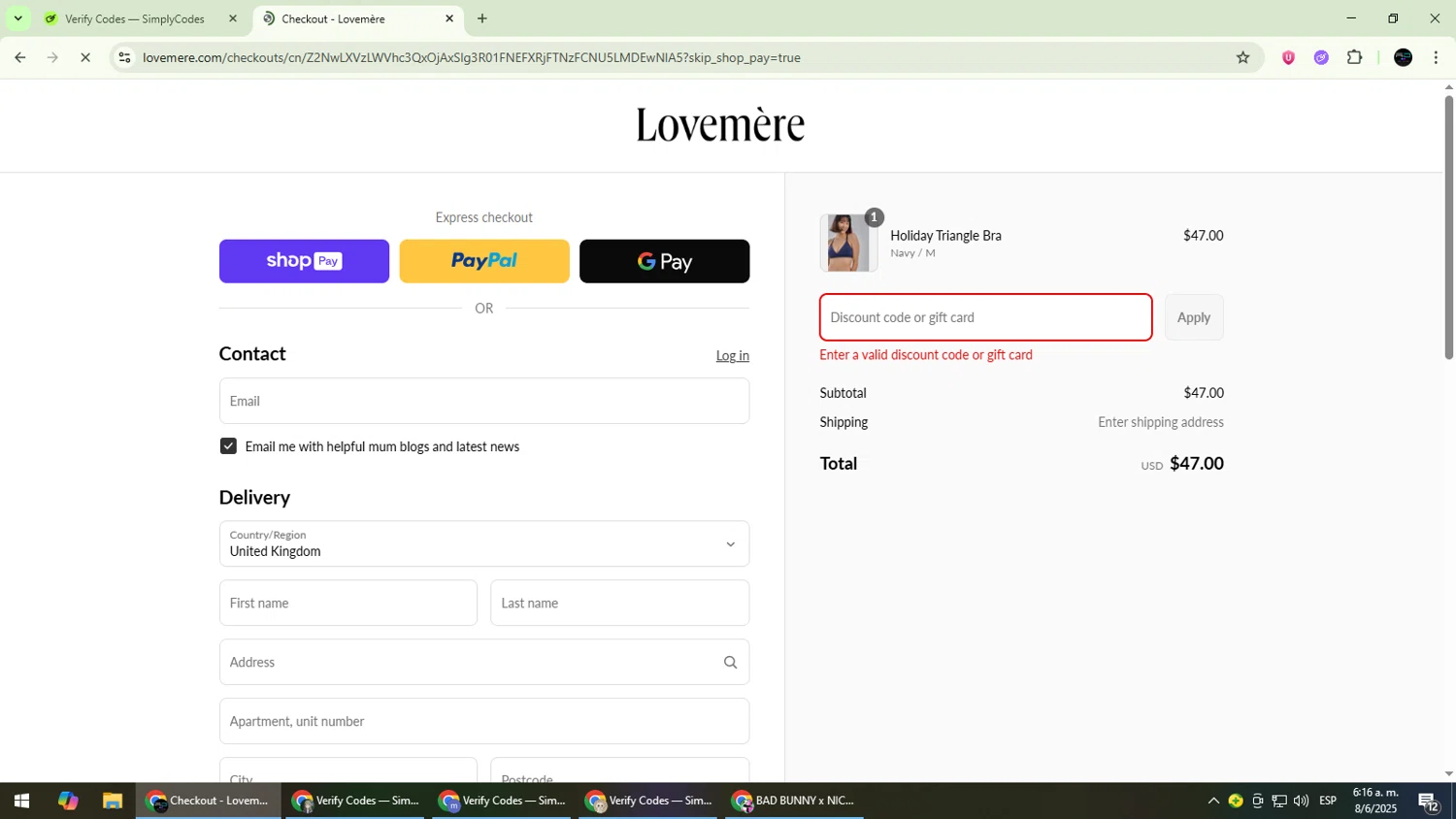Open the Windows Start menu
Screen dimensions: 1456x819
[x=21, y=801]
